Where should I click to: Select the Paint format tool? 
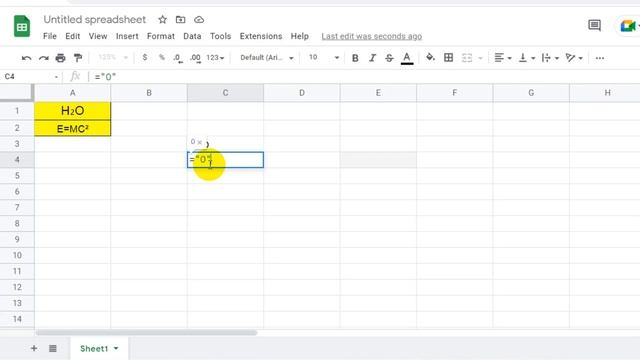click(78, 58)
